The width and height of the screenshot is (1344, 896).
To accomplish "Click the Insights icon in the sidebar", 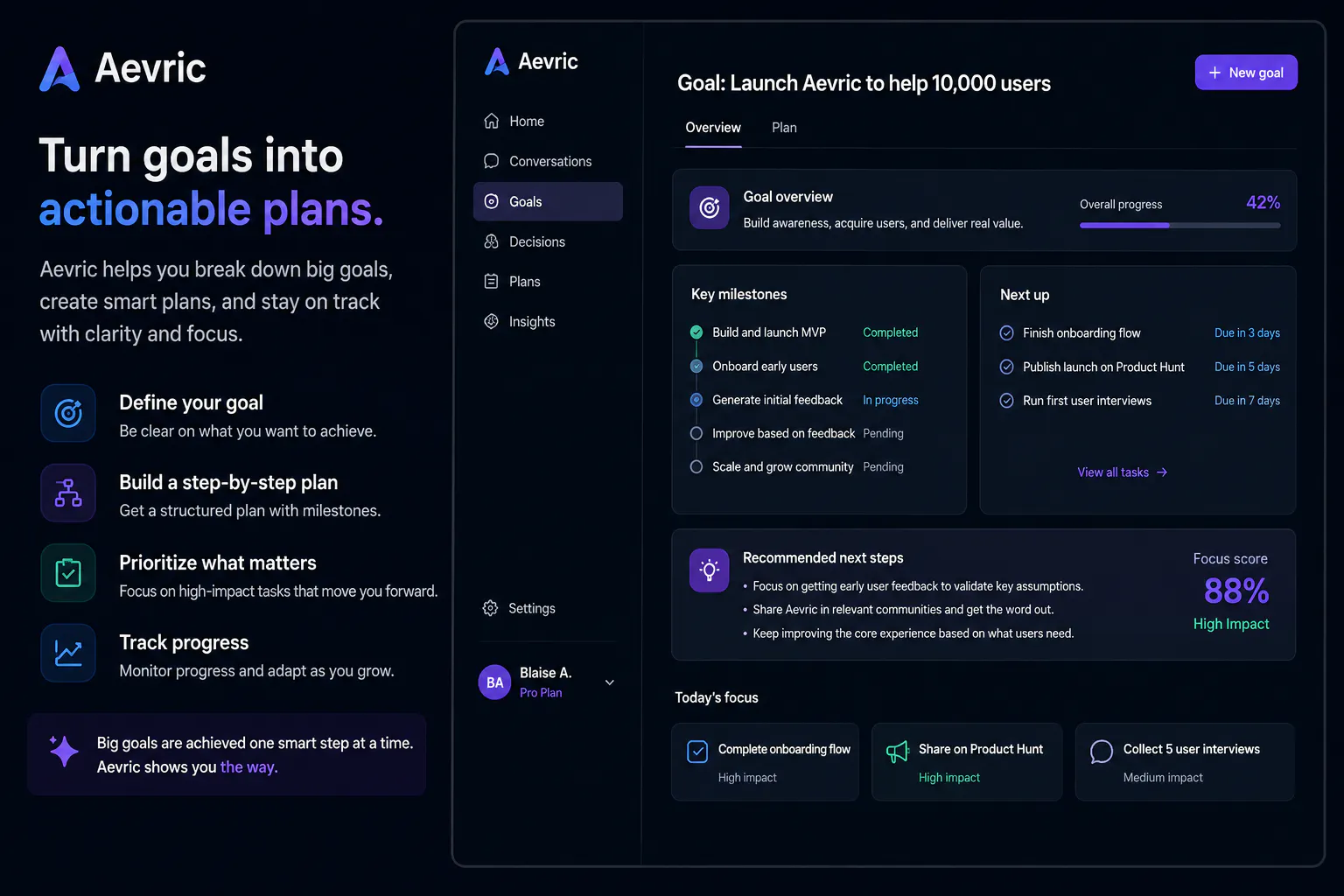I will (x=492, y=321).
